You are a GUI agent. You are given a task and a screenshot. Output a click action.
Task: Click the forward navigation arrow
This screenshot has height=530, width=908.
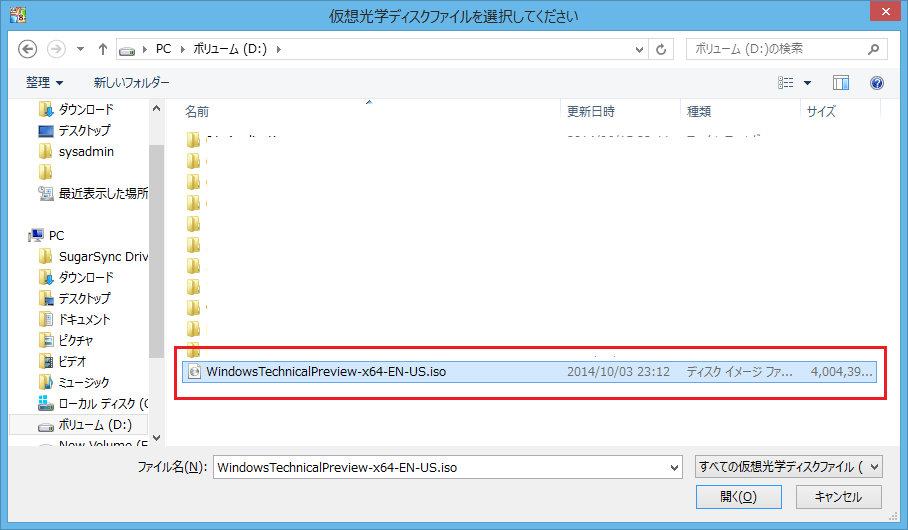(56, 49)
